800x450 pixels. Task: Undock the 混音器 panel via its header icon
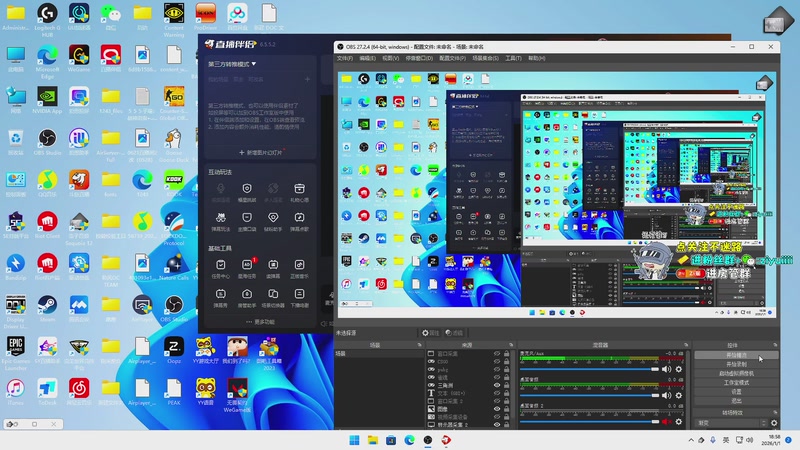[686, 345]
